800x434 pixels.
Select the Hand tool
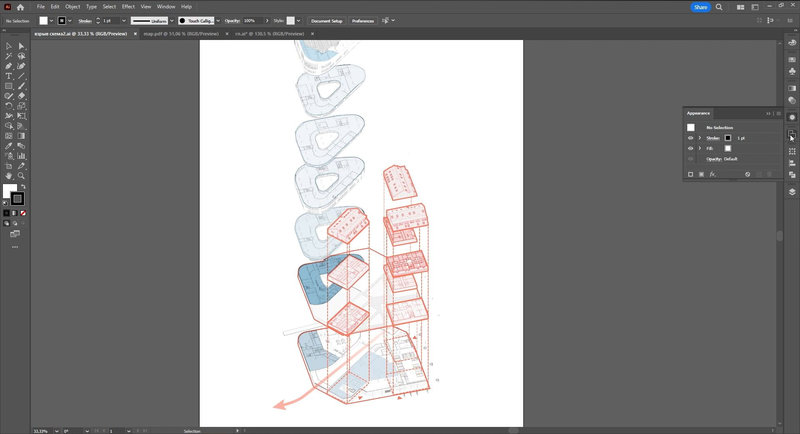9,176
